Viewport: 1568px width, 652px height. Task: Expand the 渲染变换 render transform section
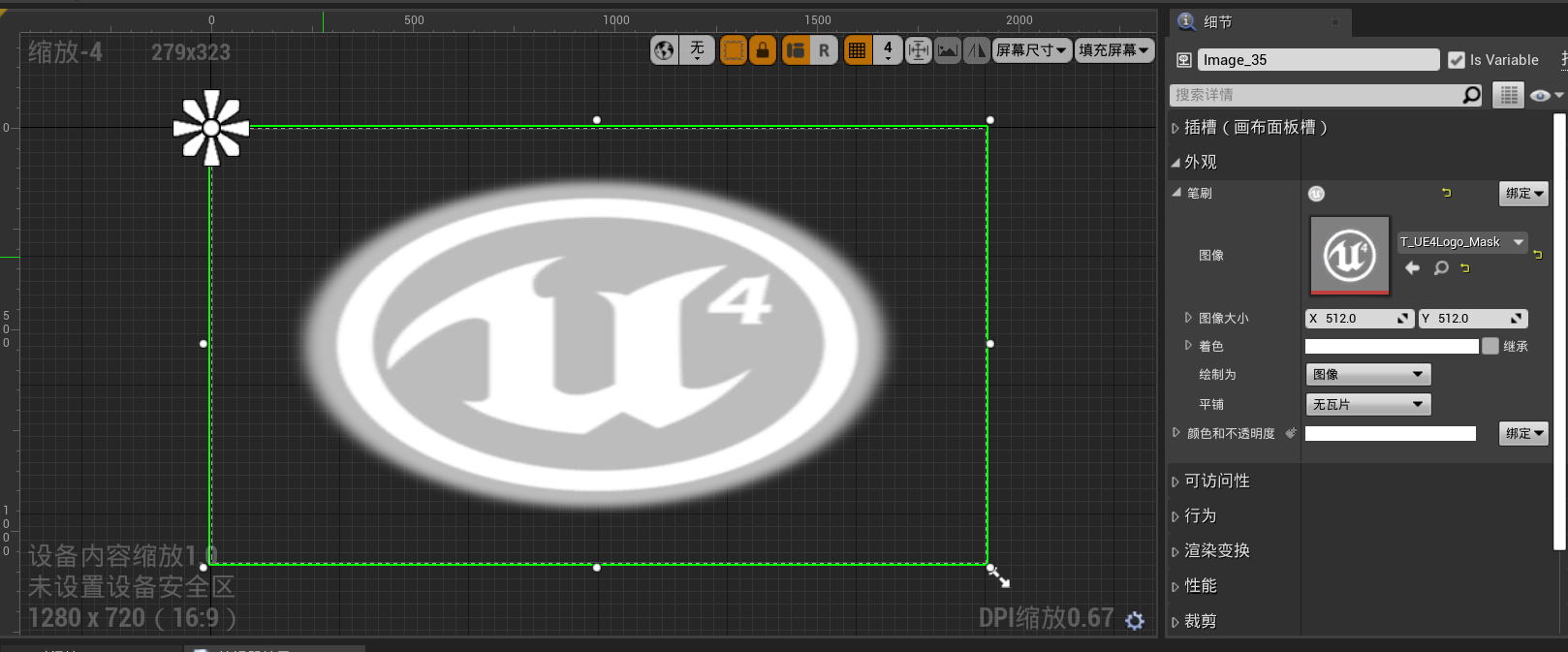tap(1176, 551)
